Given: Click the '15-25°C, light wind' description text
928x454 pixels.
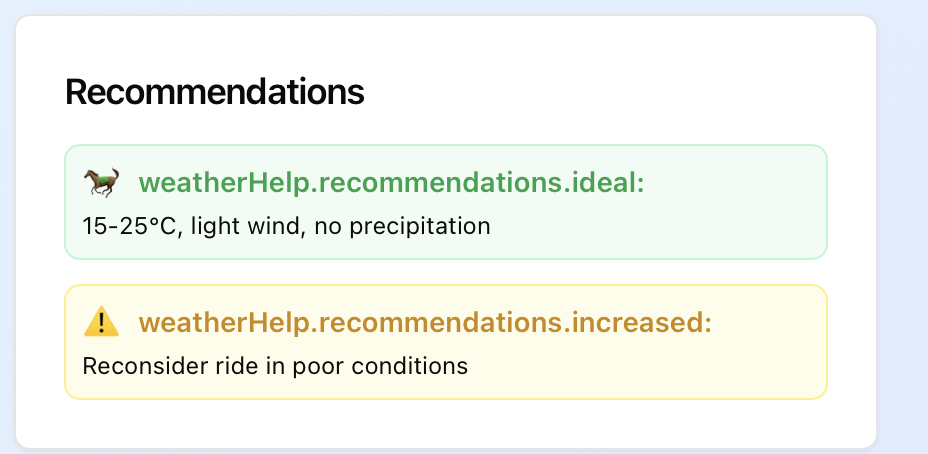Looking at the screenshot, I should 286,226.
